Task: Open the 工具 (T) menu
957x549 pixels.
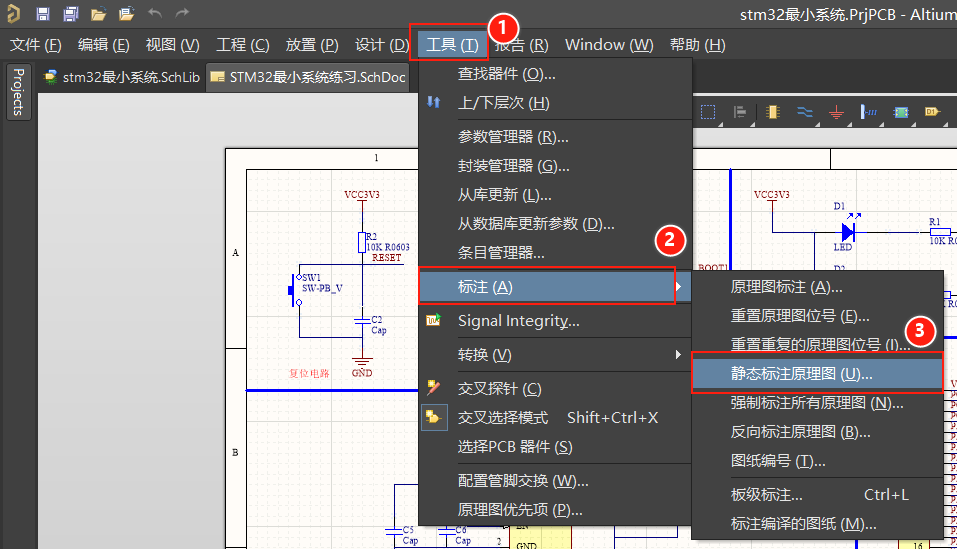Action: point(452,45)
